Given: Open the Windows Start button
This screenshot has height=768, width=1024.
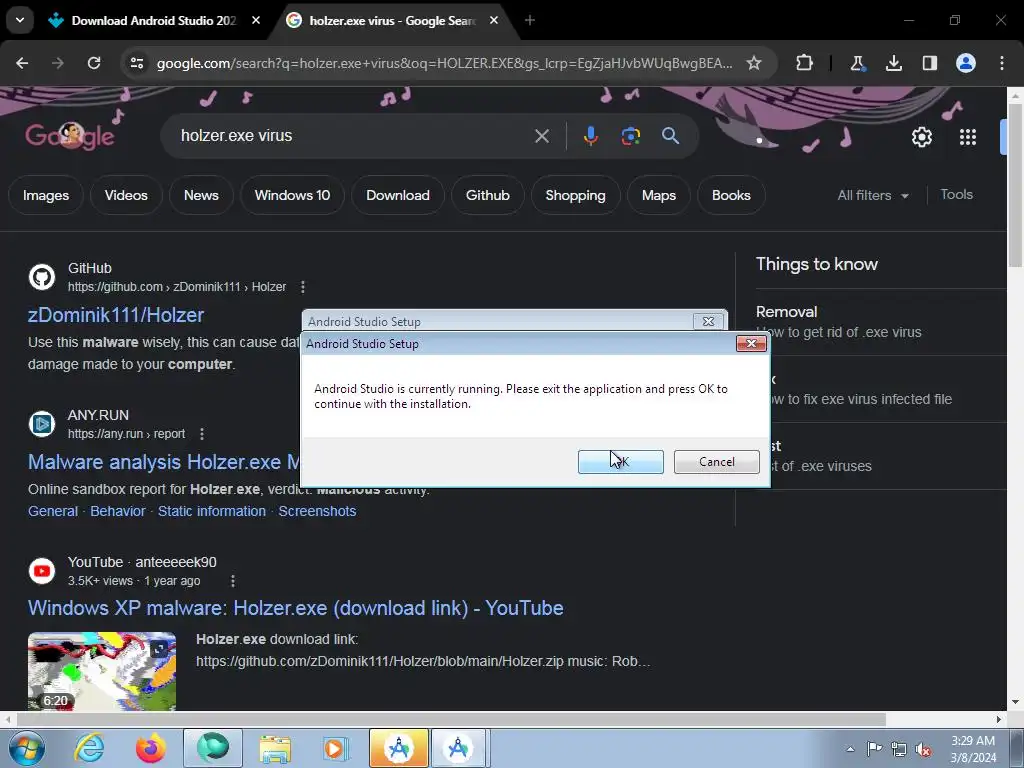Looking at the screenshot, I should pos(26,748).
